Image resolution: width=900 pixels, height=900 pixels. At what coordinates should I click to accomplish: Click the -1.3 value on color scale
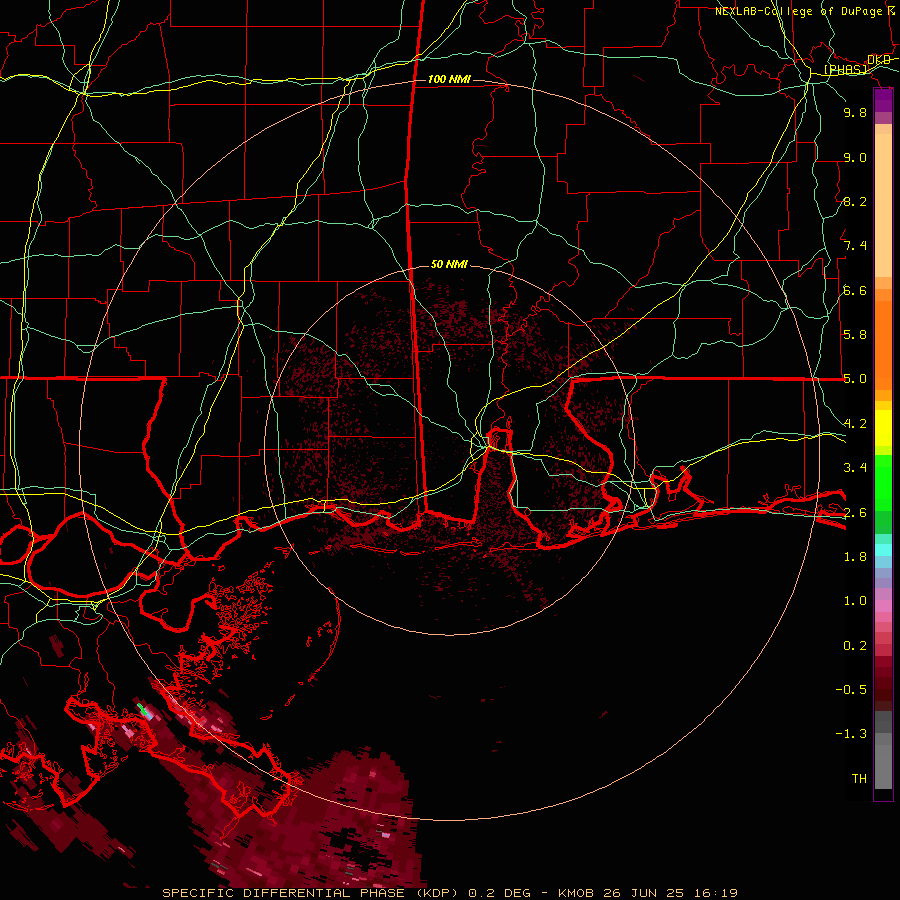point(851,734)
